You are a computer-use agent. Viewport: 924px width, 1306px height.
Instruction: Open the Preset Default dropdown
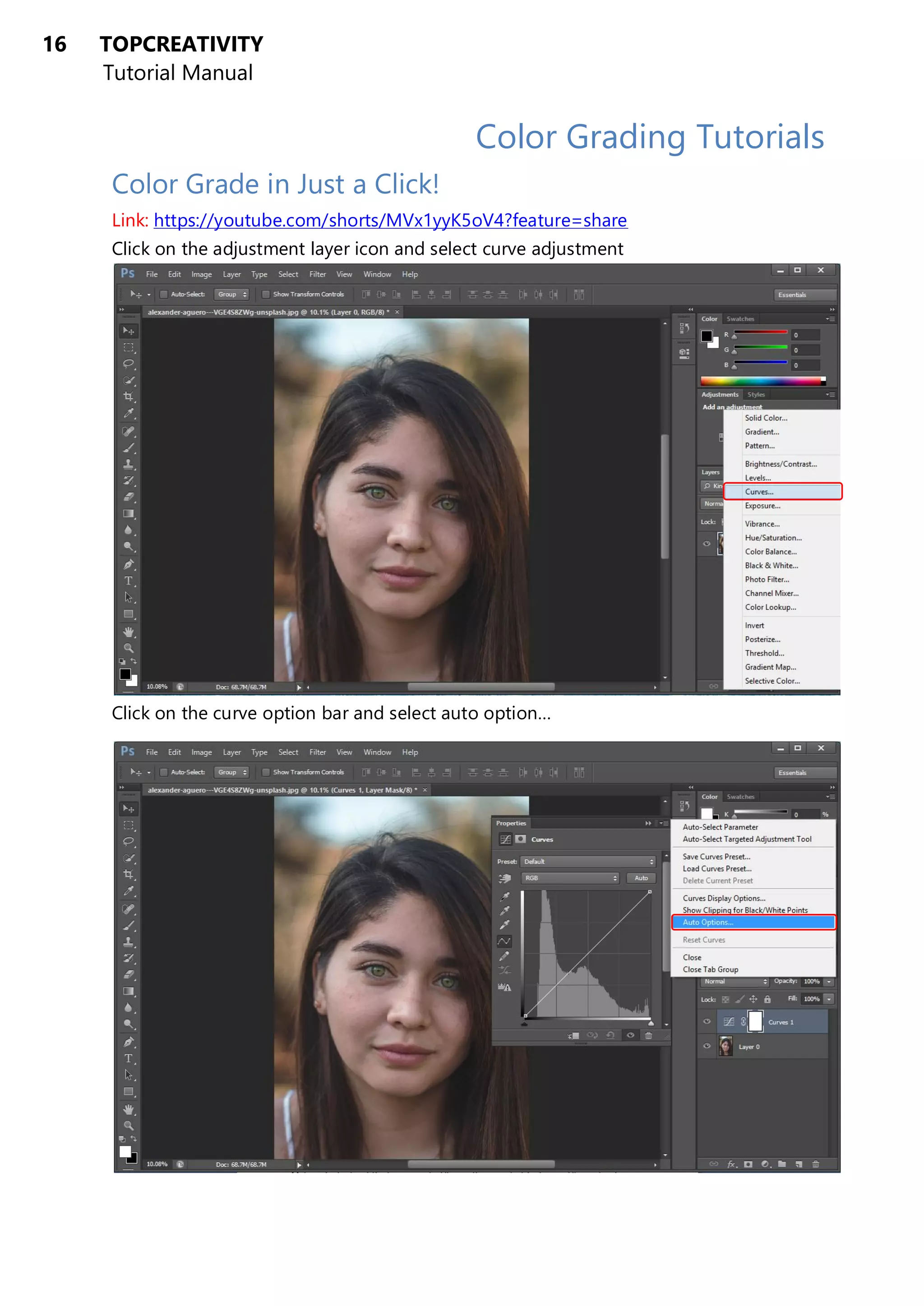click(588, 861)
